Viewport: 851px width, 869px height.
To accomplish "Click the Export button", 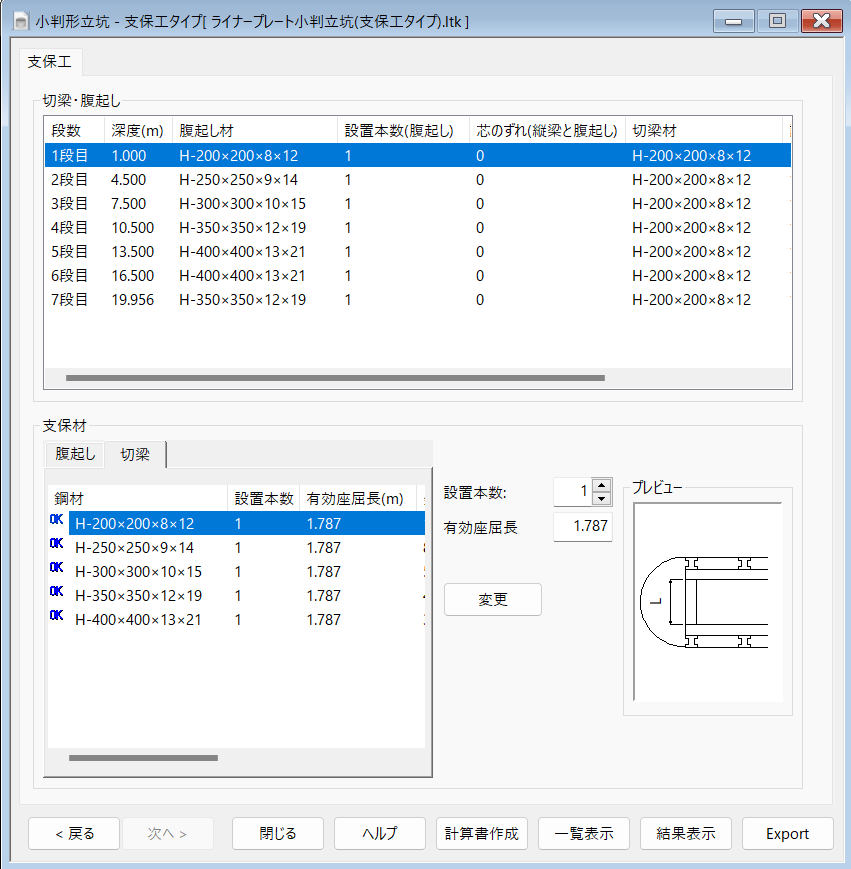I will (x=787, y=833).
